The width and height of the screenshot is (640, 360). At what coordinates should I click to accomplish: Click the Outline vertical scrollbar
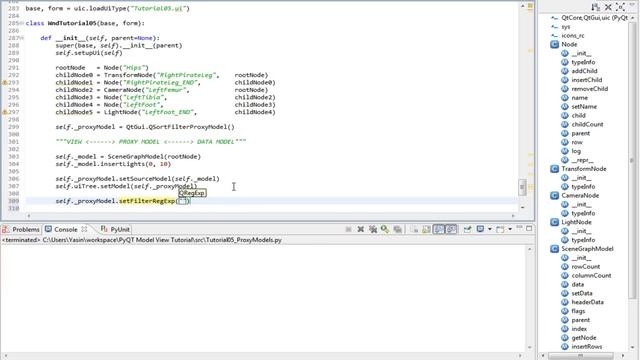click(632, 161)
